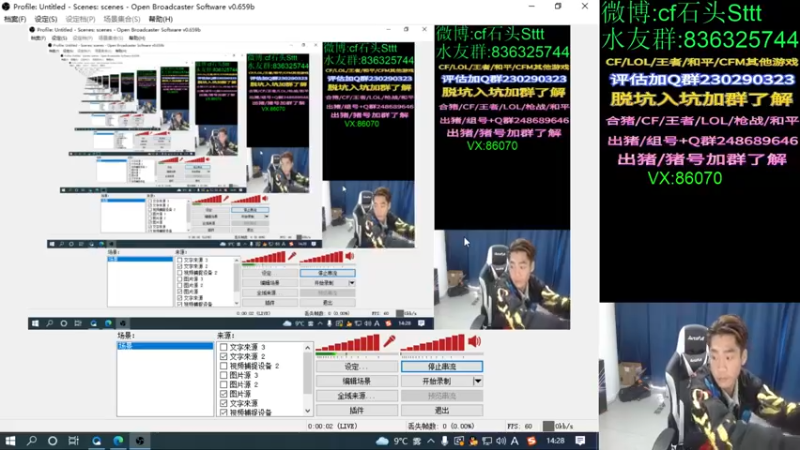Screen dimensions: 800x450
Task: Click the system tray microphone icon
Action: [445, 441]
